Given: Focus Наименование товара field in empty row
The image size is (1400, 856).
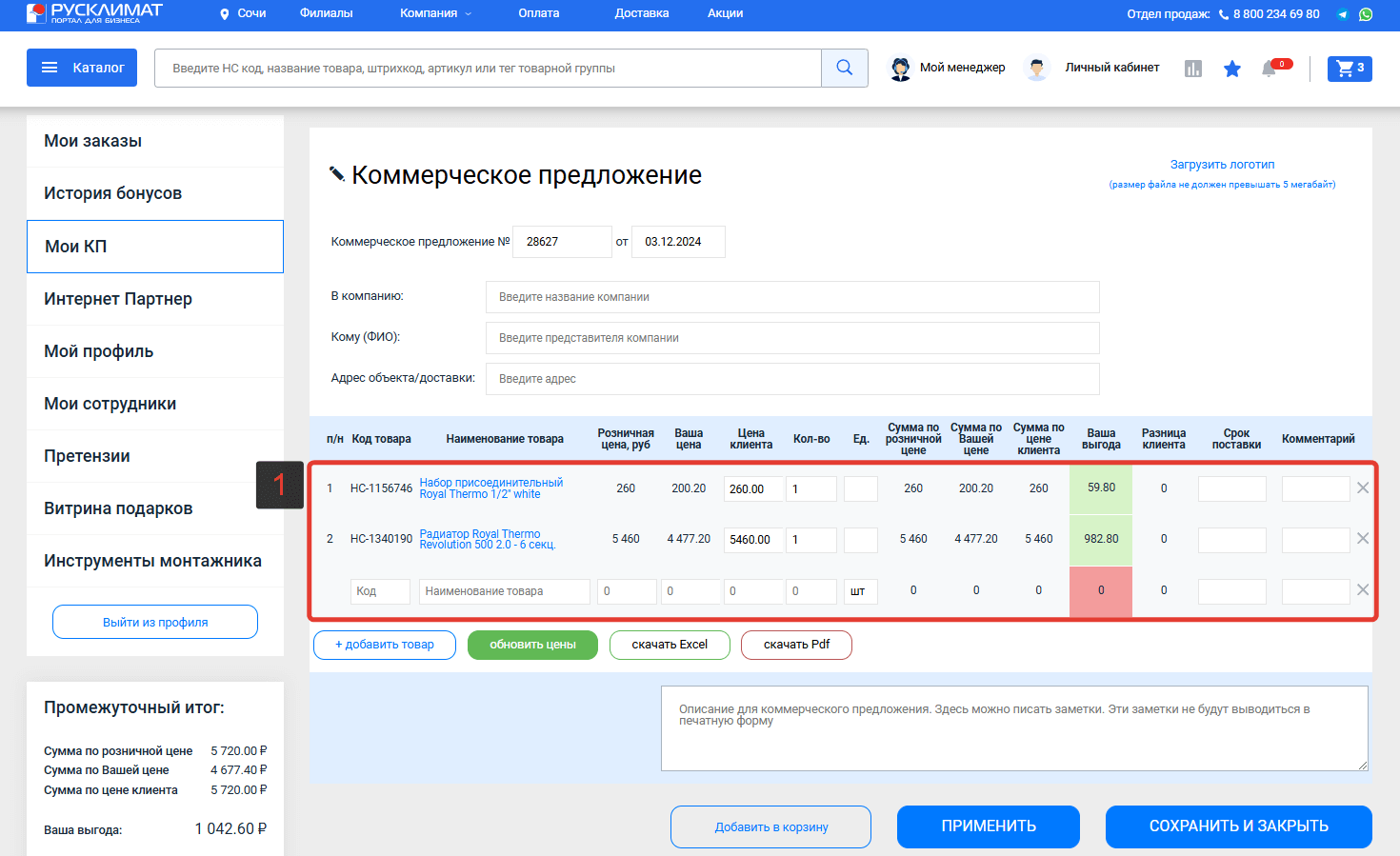Looking at the screenshot, I should (505, 591).
